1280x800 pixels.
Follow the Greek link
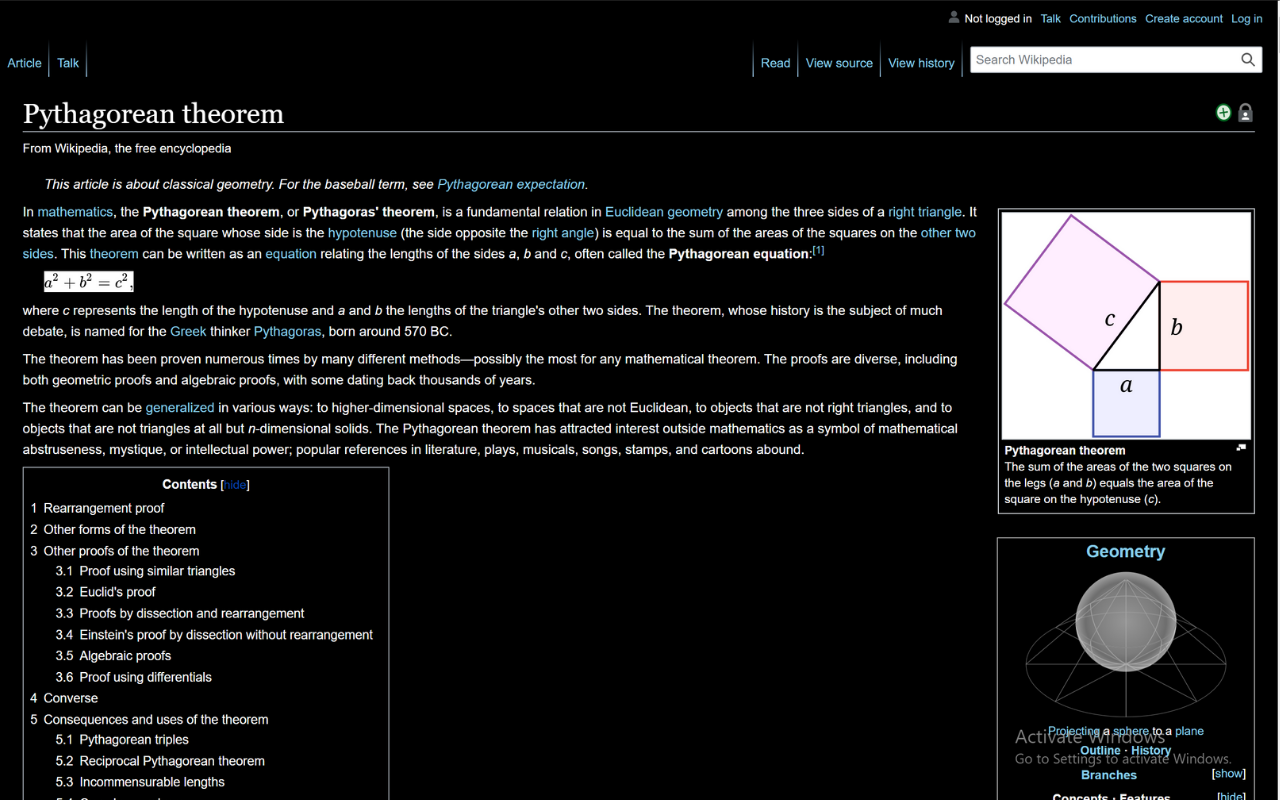(x=188, y=331)
